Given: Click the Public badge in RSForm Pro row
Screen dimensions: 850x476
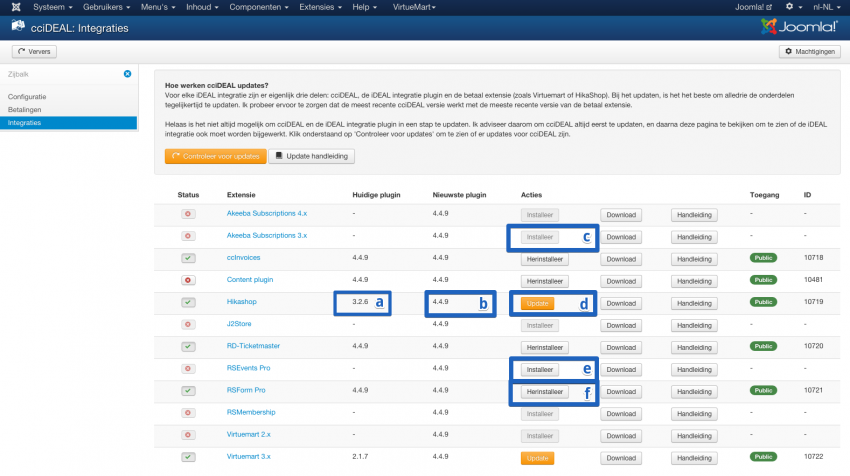Looking at the screenshot, I should (x=763, y=390).
